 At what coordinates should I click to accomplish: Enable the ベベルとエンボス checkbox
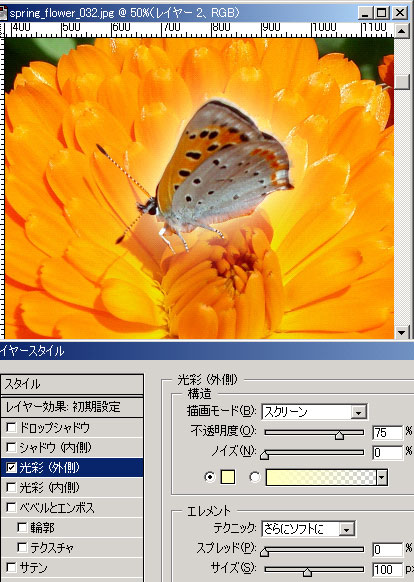(12, 507)
